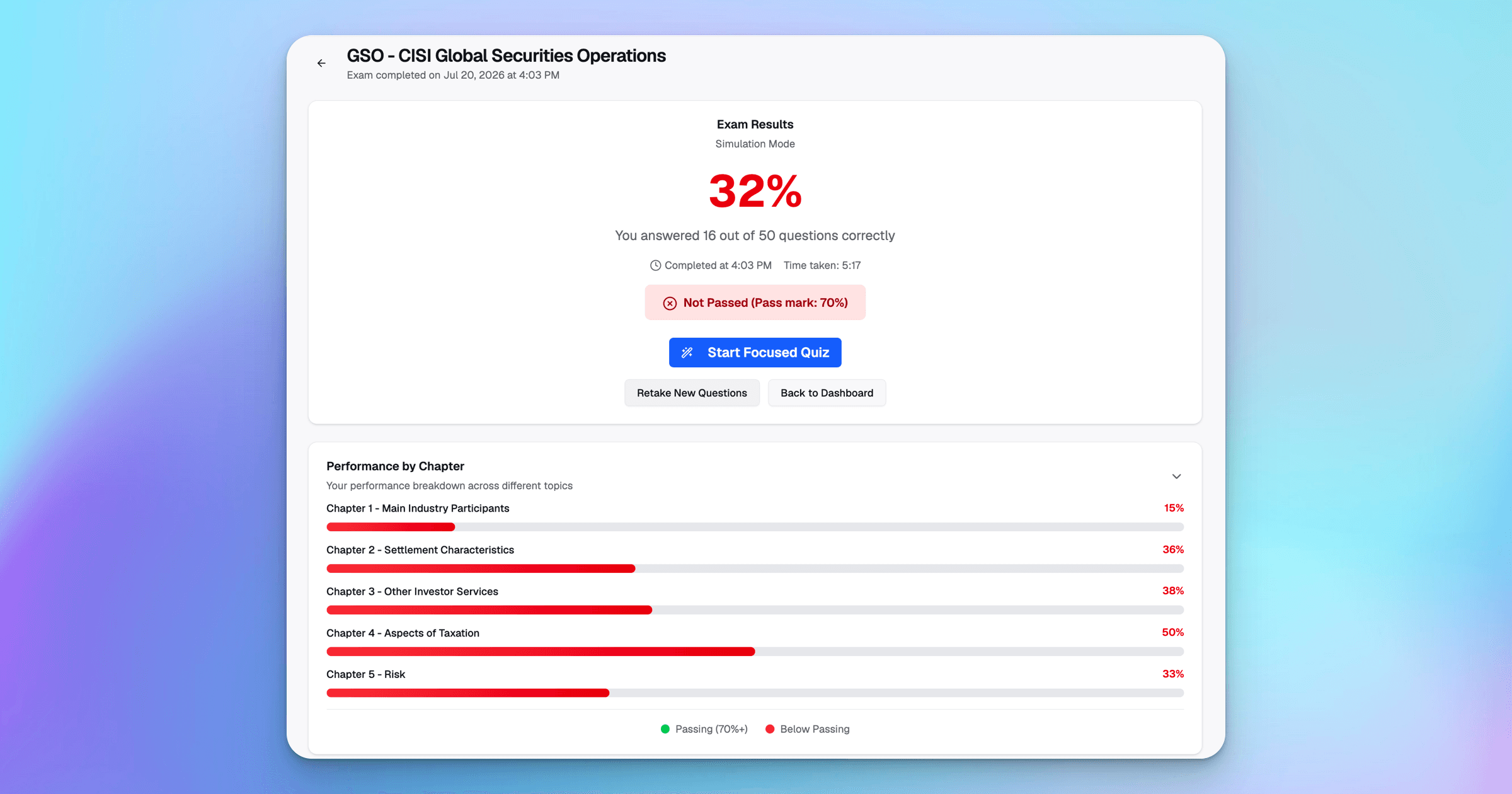
Task: Click the 38% score for Chapter 3
Action: tap(1173, 591)
